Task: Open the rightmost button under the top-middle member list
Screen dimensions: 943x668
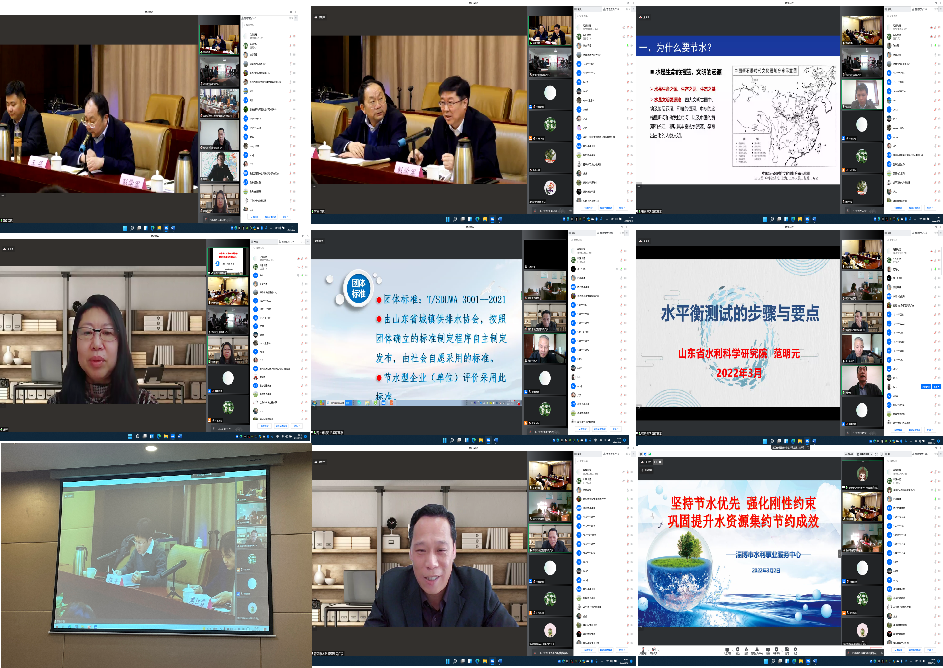Action: pyautogui.click(x=621, y=207)
